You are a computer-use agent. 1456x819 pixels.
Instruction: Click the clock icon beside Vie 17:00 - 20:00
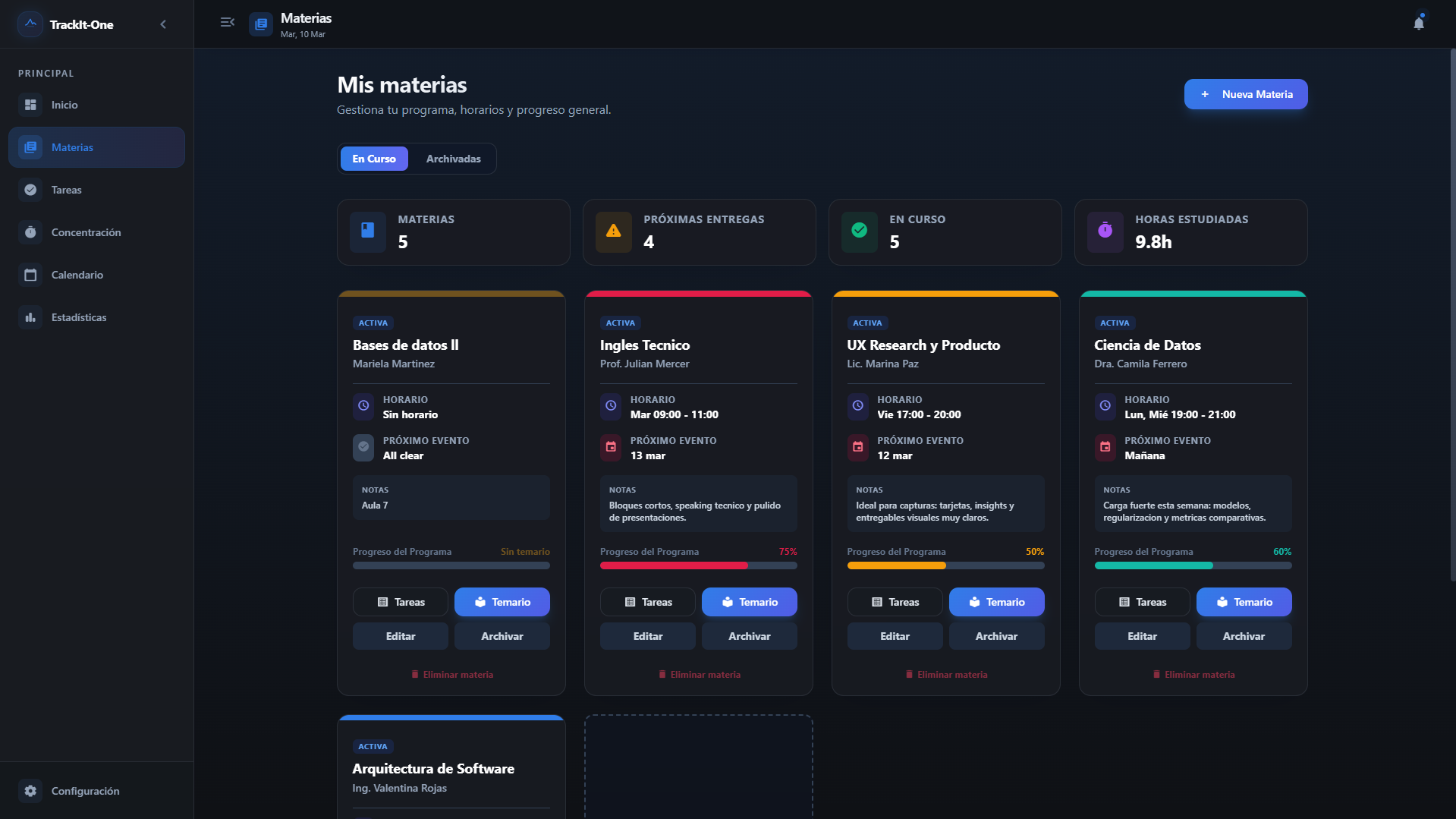[858, 406]
